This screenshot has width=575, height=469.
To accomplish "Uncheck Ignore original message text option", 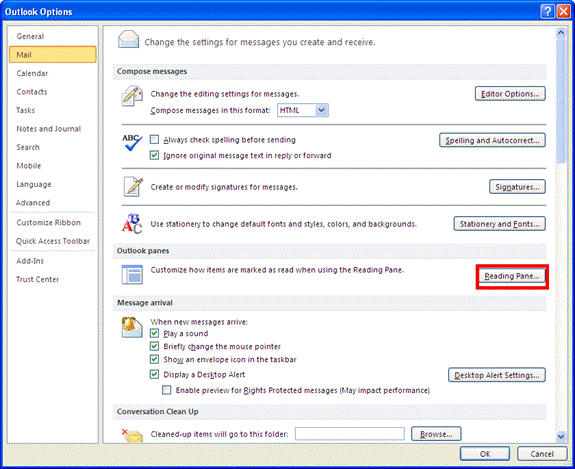I will [x=154, y=155].
